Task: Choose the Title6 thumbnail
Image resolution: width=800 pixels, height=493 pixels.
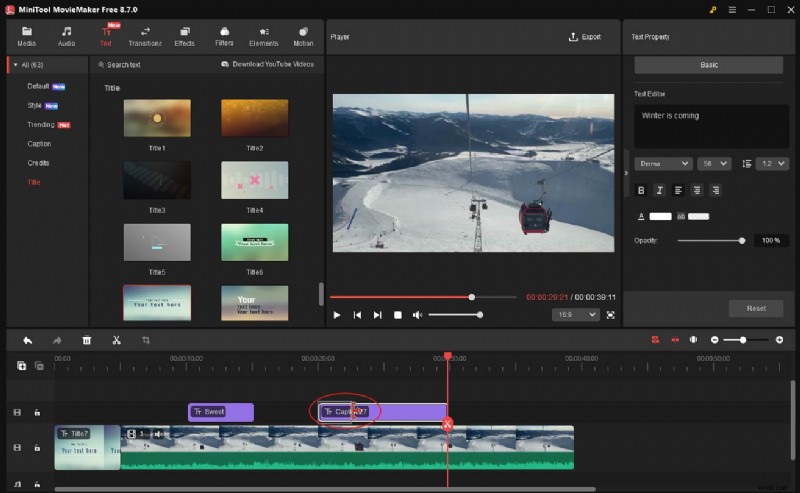Action: (x=255, y=242)
